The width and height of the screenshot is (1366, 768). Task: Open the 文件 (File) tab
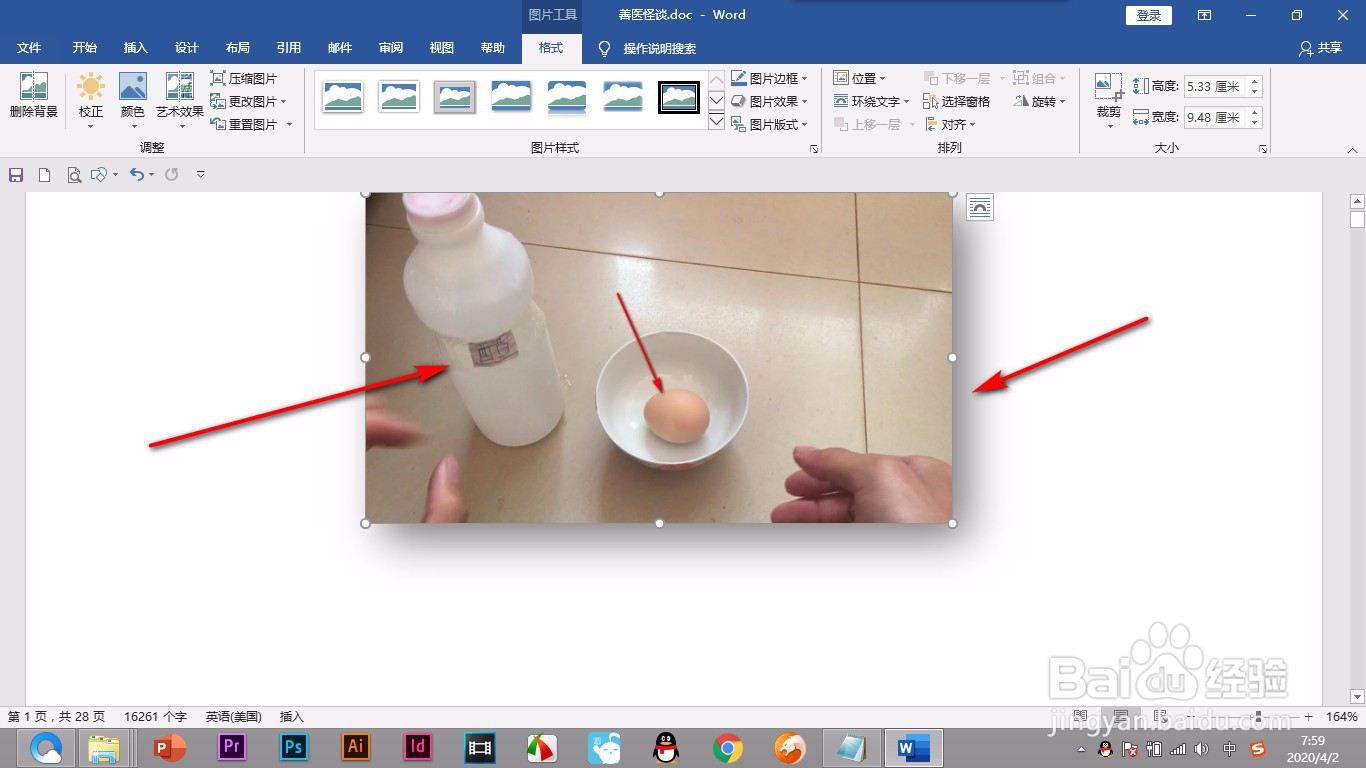coord(30,48)
